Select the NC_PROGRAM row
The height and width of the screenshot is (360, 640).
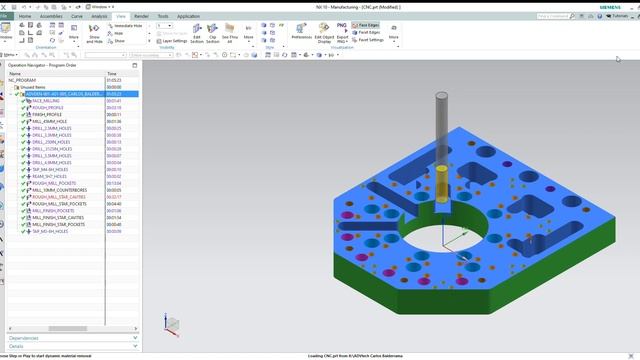coord(73,80)
